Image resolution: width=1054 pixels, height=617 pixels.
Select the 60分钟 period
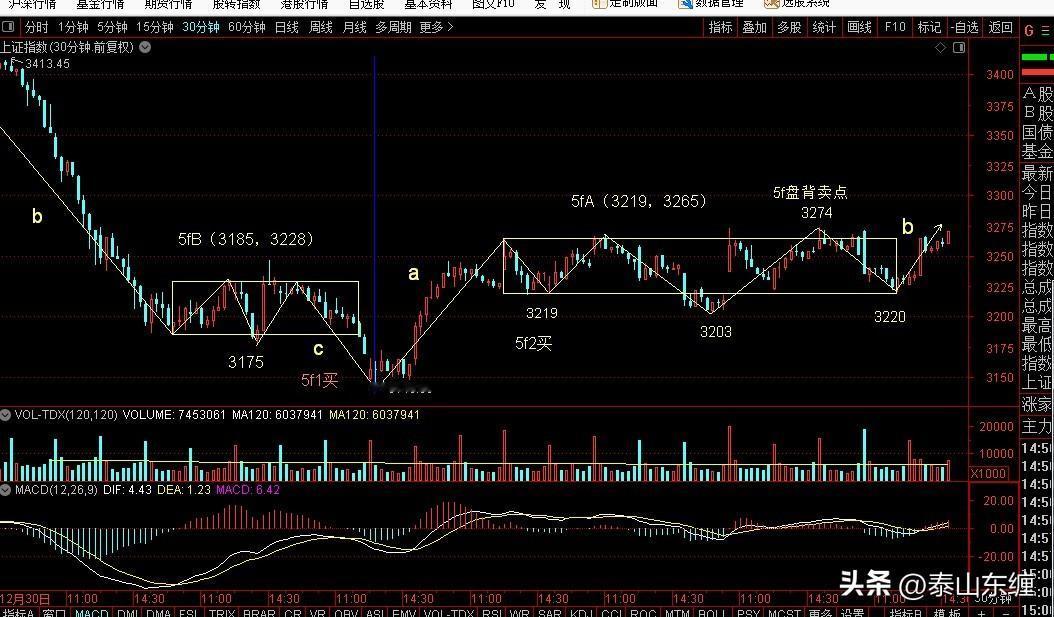point(247,28)
